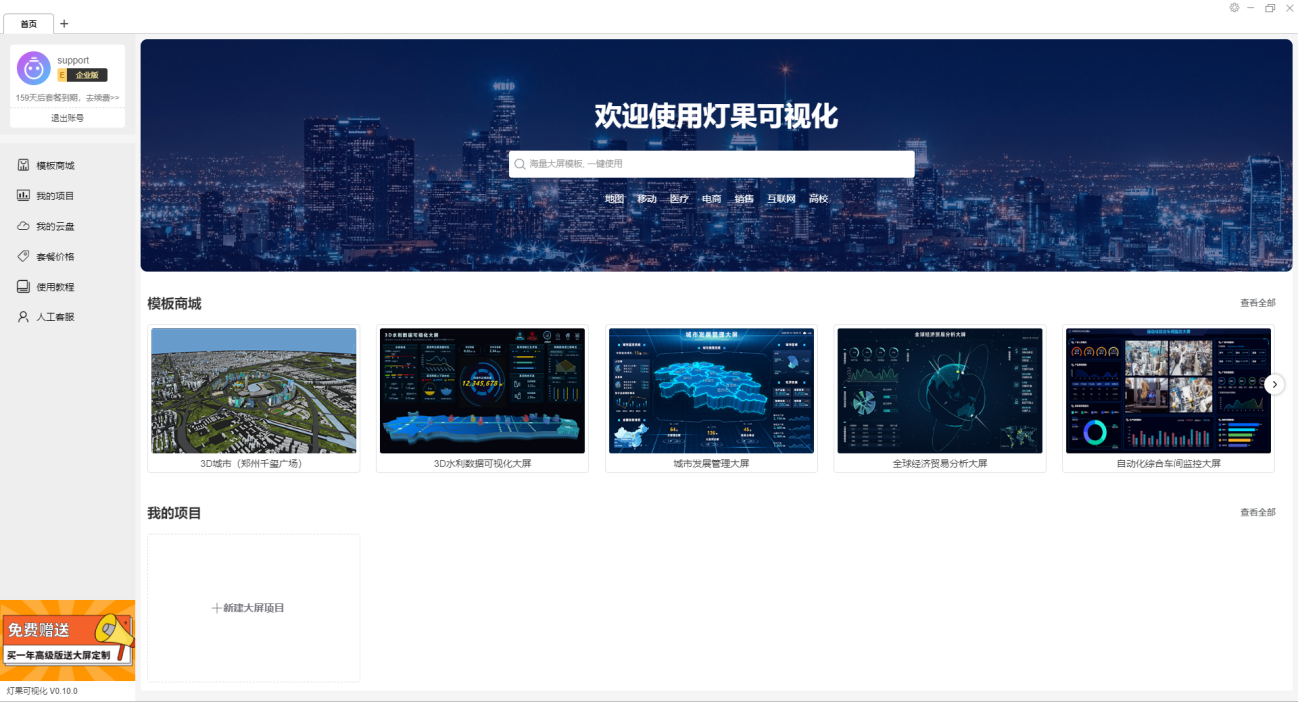
Task: Add a new tab with plus icon
Action: (65, 23)
